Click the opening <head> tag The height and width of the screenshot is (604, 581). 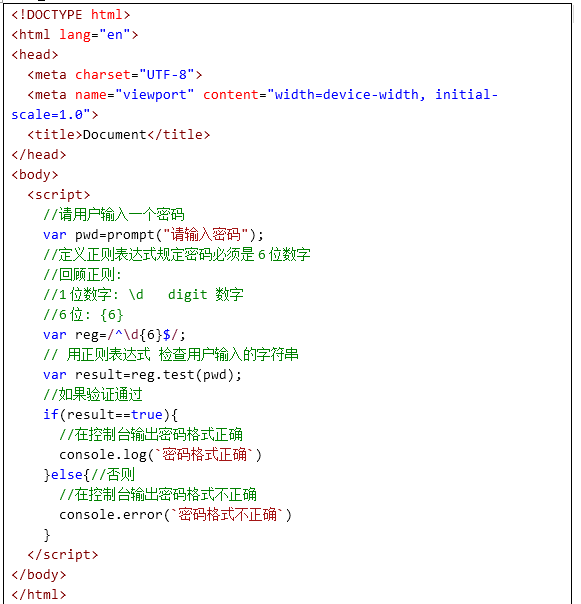tap(35, 55)
